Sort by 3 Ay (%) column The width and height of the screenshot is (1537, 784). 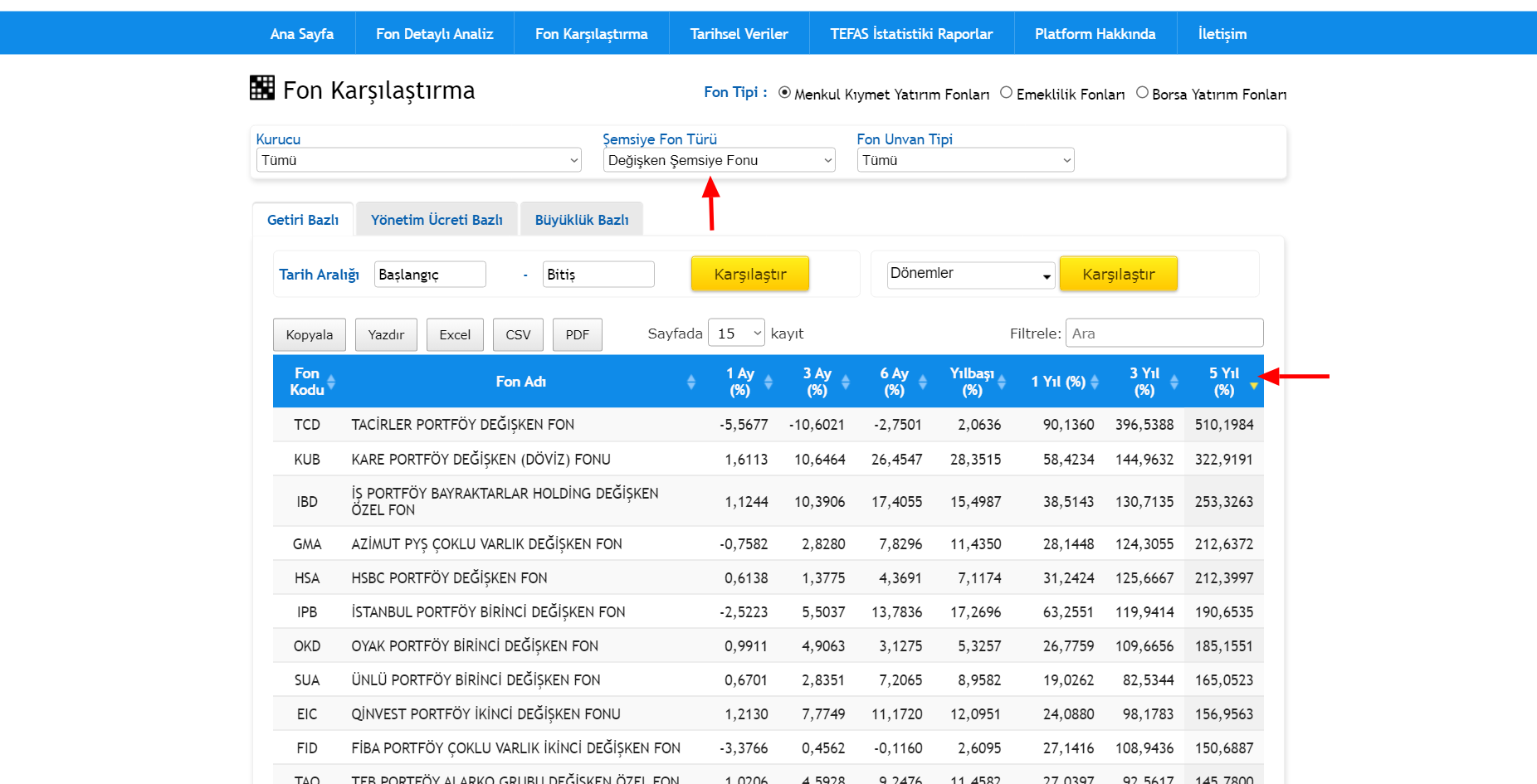coord(845,382)
